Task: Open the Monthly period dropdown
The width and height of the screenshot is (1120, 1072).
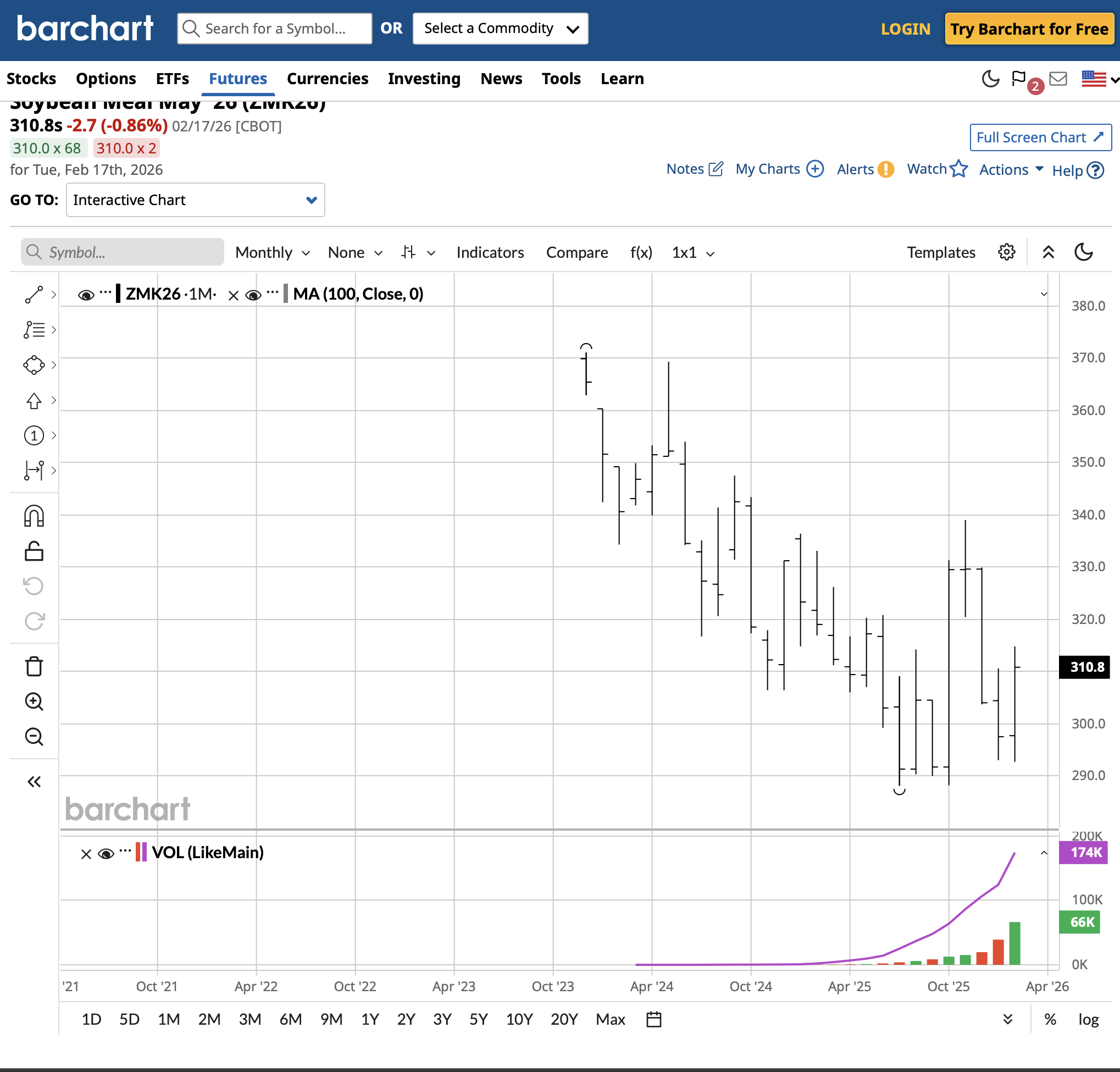Action: click(273, 252)
